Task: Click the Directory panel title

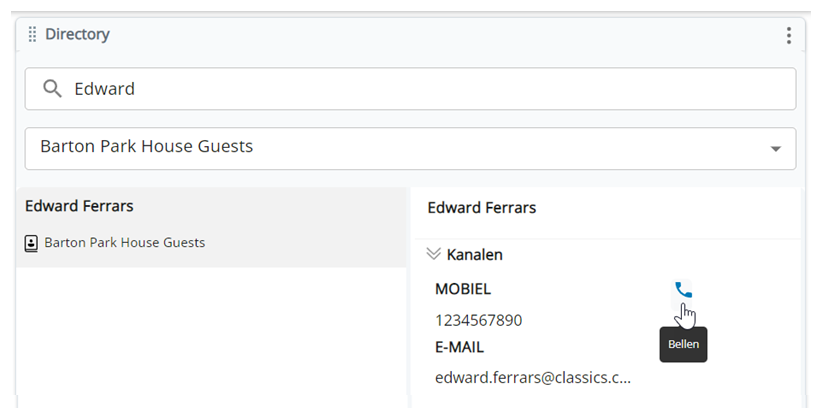Action: (77, 34)
